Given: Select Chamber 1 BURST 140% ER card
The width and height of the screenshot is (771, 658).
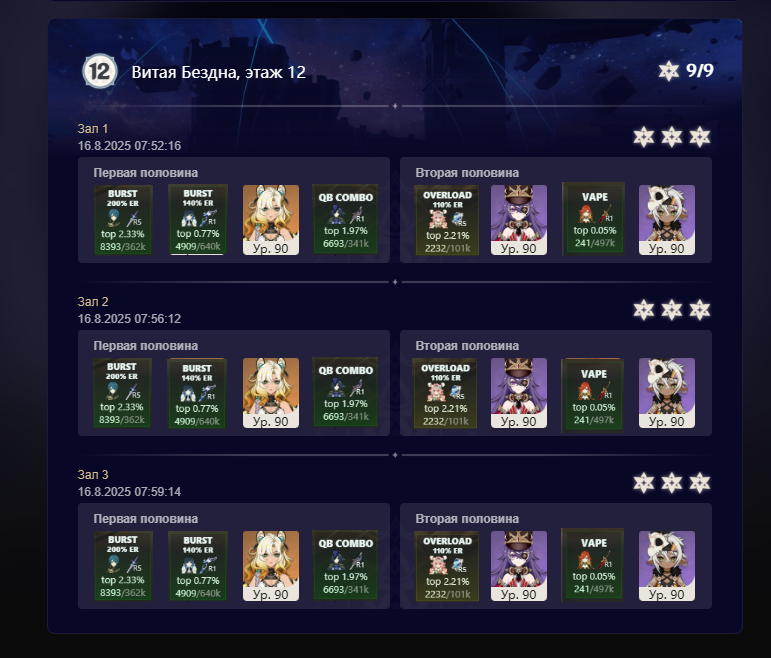Looking at the screenshot, I should [x=198, y=220].
